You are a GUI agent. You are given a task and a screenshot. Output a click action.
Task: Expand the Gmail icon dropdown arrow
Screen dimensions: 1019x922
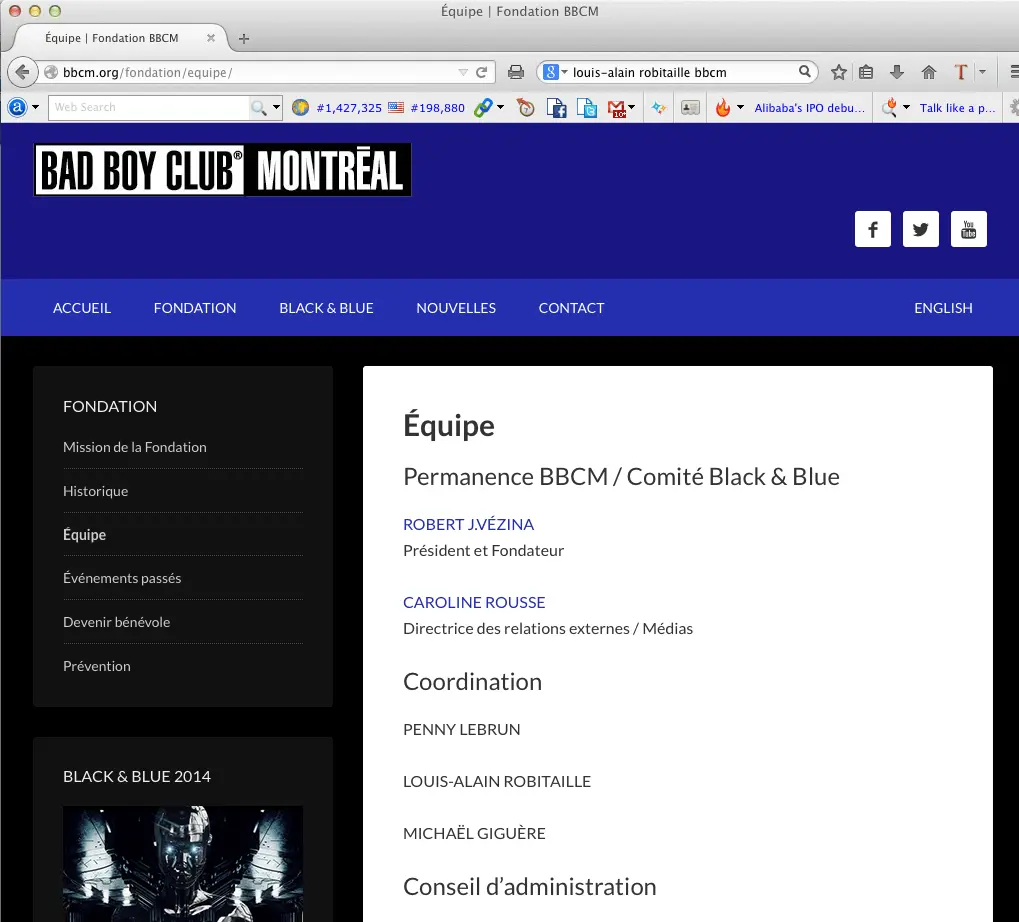click(x=632, y=107)
